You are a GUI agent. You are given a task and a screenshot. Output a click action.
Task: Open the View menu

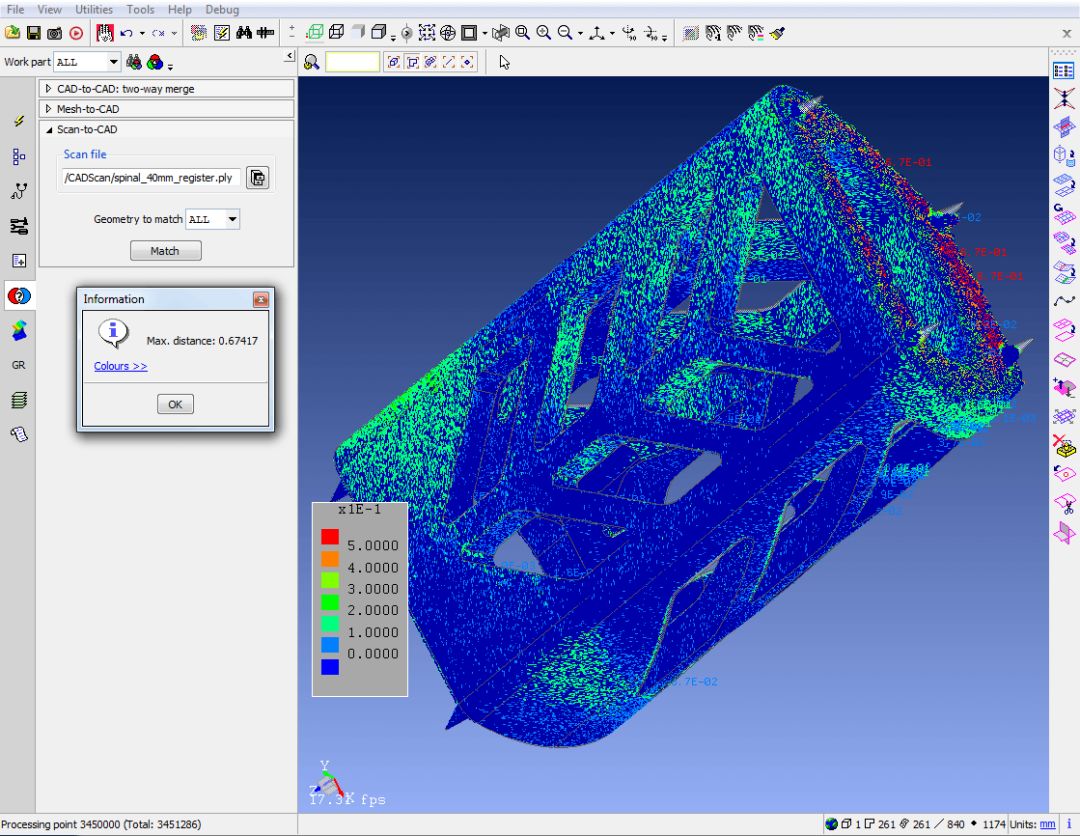(49, 10)
